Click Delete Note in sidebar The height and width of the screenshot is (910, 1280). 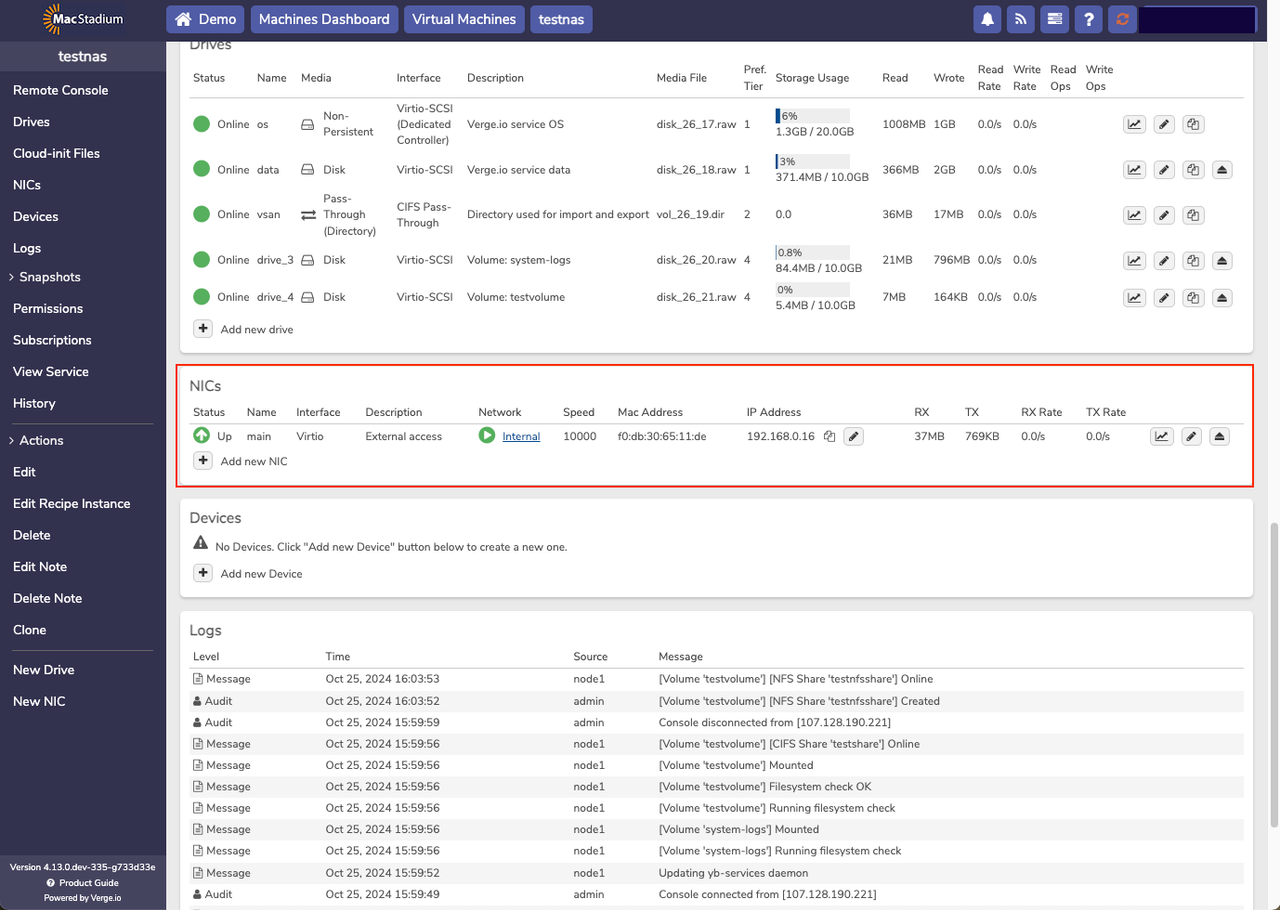tap(48, 599)
